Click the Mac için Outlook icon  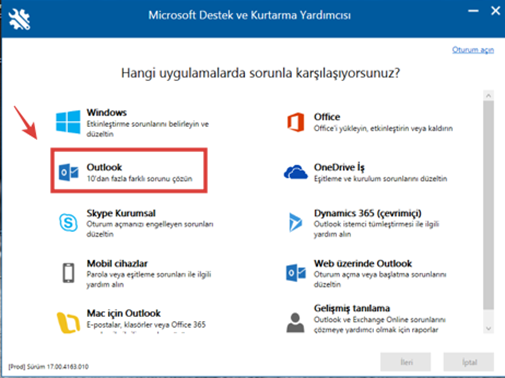point(68,323)
